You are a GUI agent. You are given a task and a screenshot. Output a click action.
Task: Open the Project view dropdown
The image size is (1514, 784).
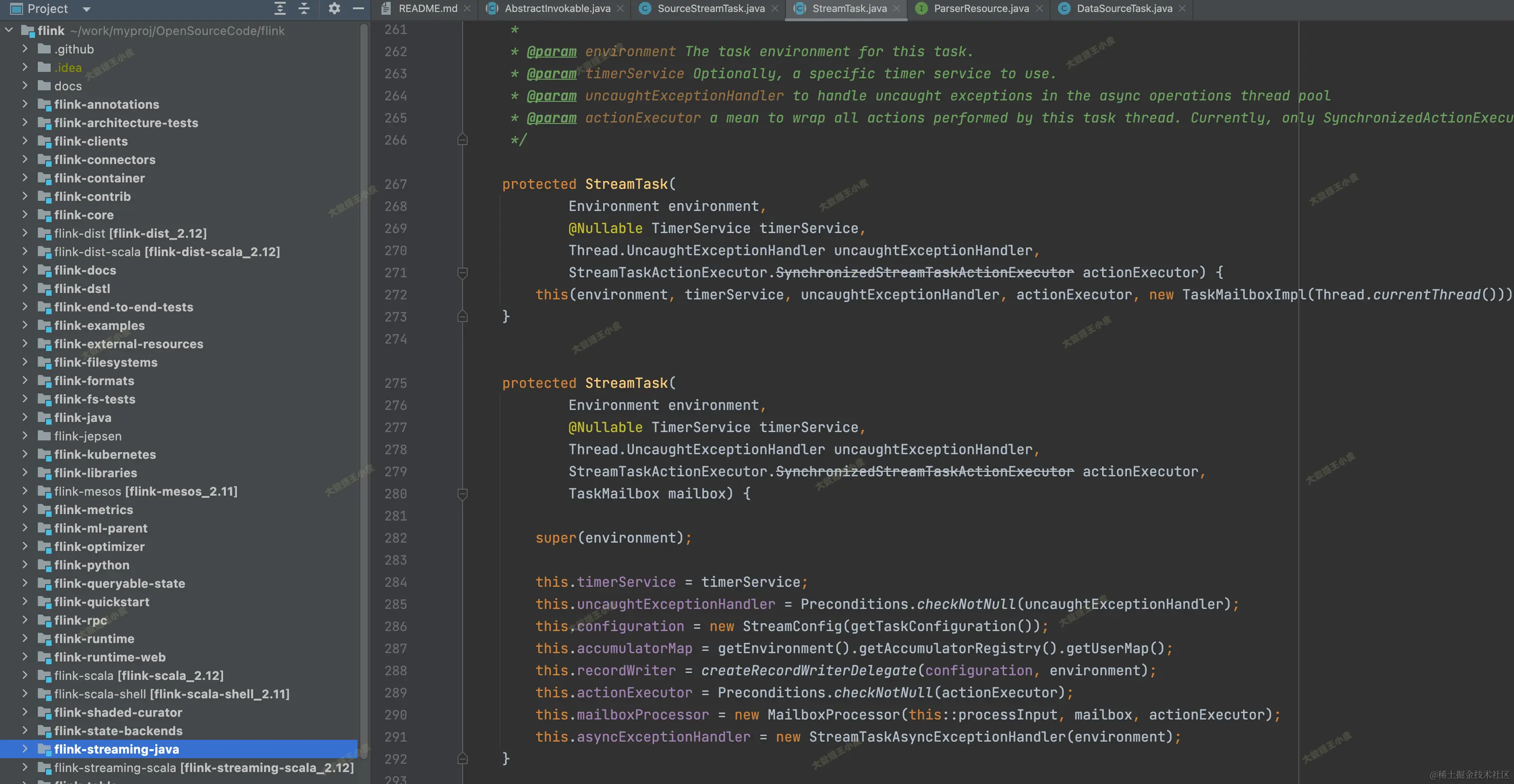click(x=87, y=9)
